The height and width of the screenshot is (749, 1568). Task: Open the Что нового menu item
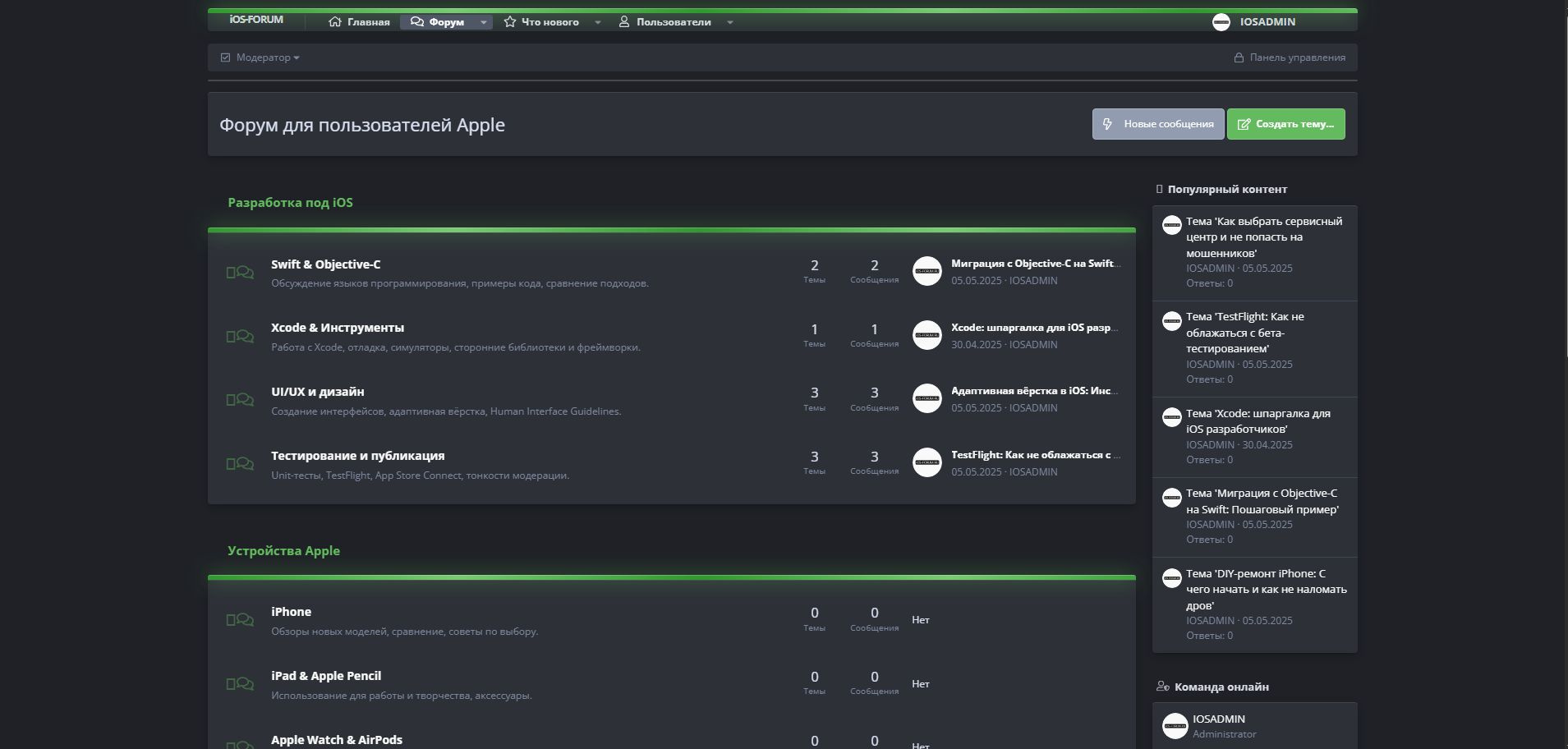point(541,22)
